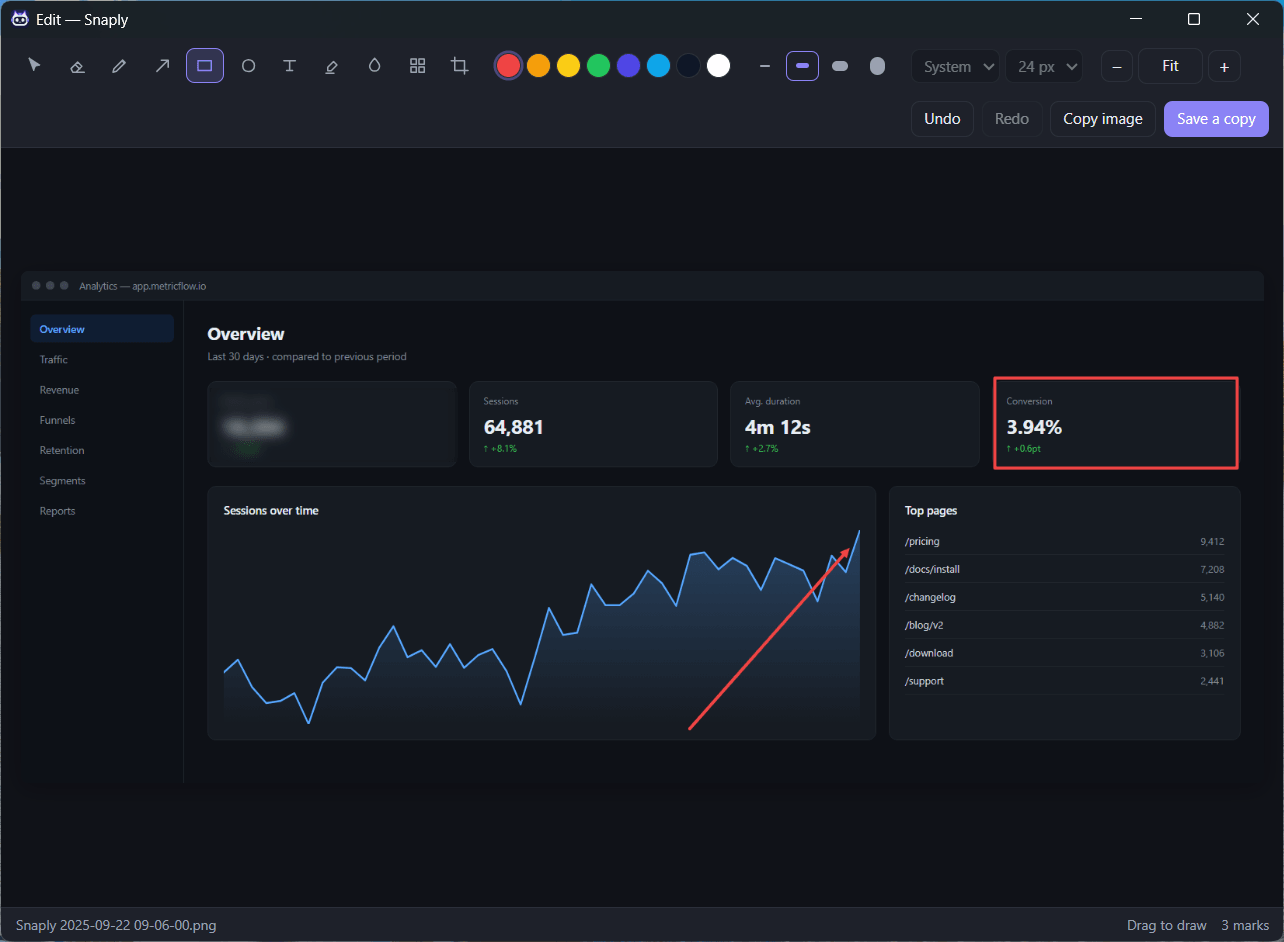This screenshot has height=942, width=1284.
Task: Choose the black color swatch
Action: click(x=688, y=66)
